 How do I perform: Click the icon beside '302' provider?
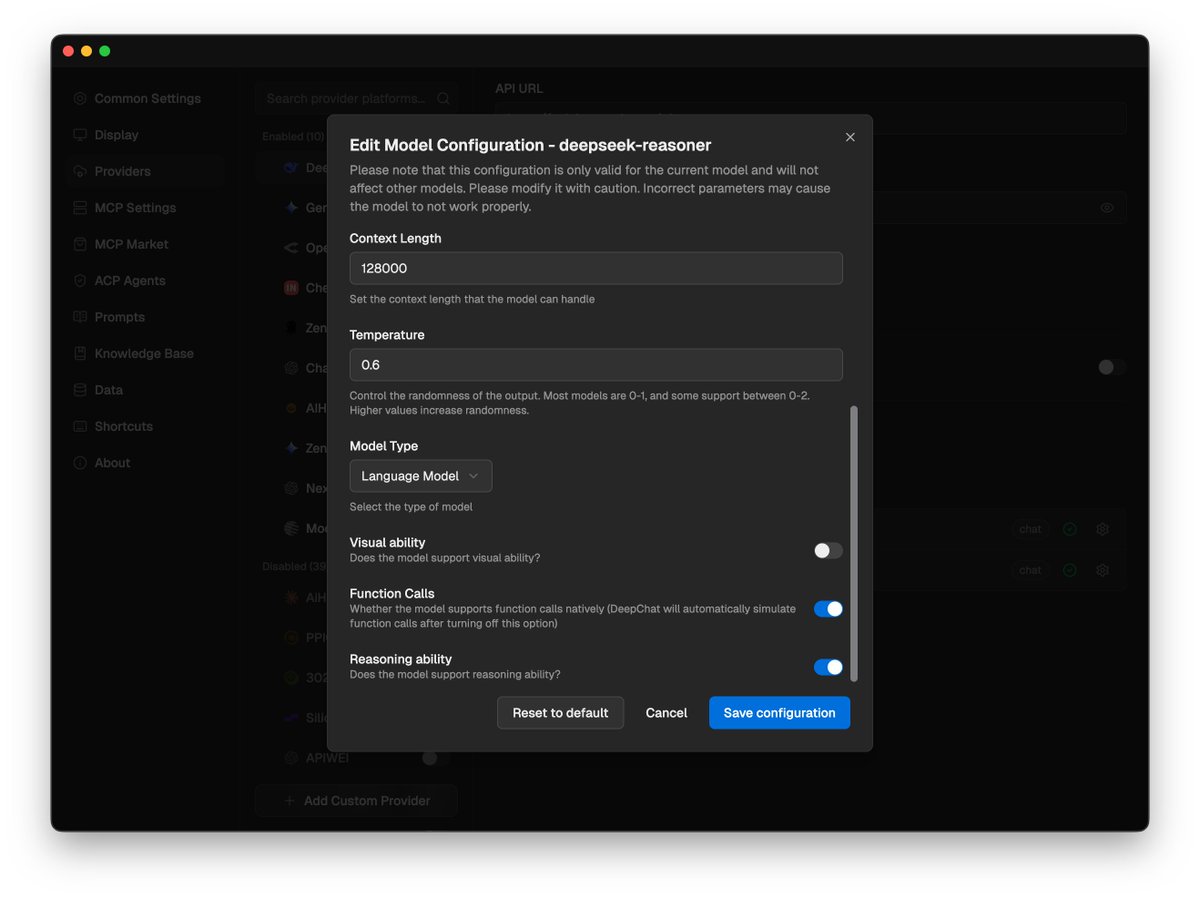291,678
